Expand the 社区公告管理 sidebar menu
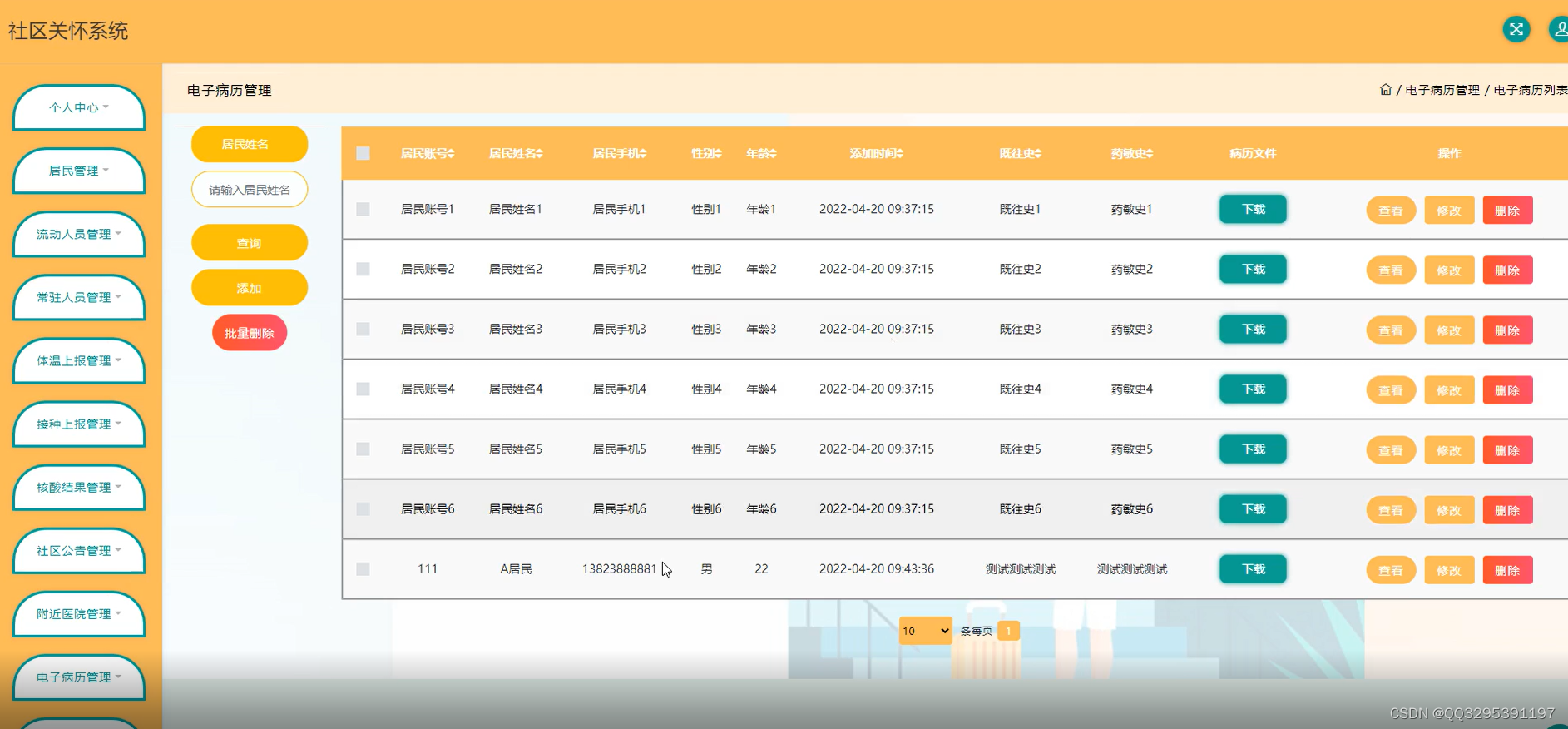 click(79, 550)
